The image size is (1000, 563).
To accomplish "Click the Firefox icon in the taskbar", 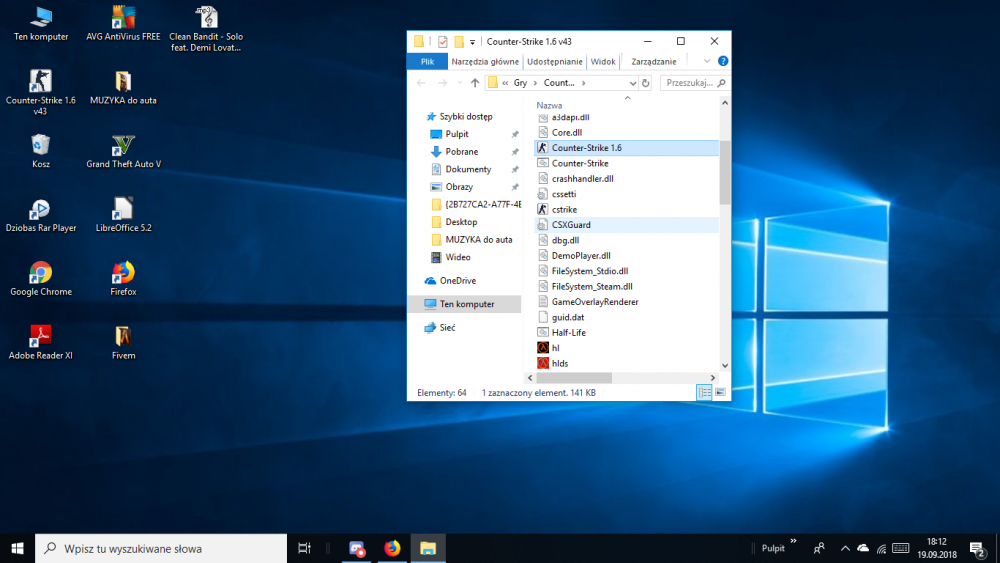I will [392, 548].
